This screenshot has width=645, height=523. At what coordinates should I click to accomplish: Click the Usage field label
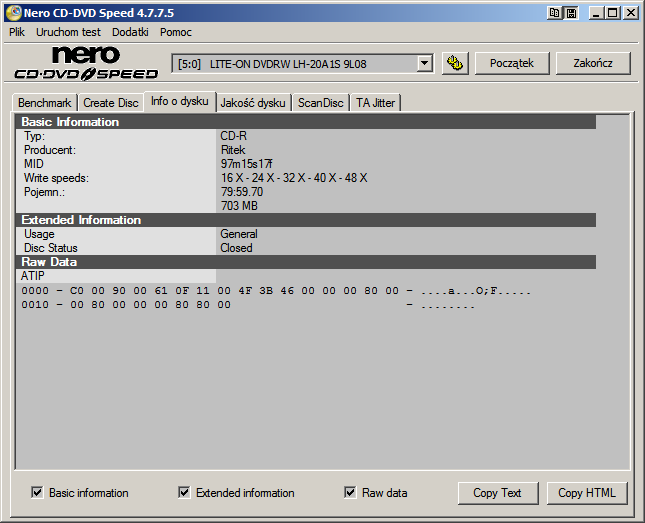pyautogui.click(x=39, y=234)
